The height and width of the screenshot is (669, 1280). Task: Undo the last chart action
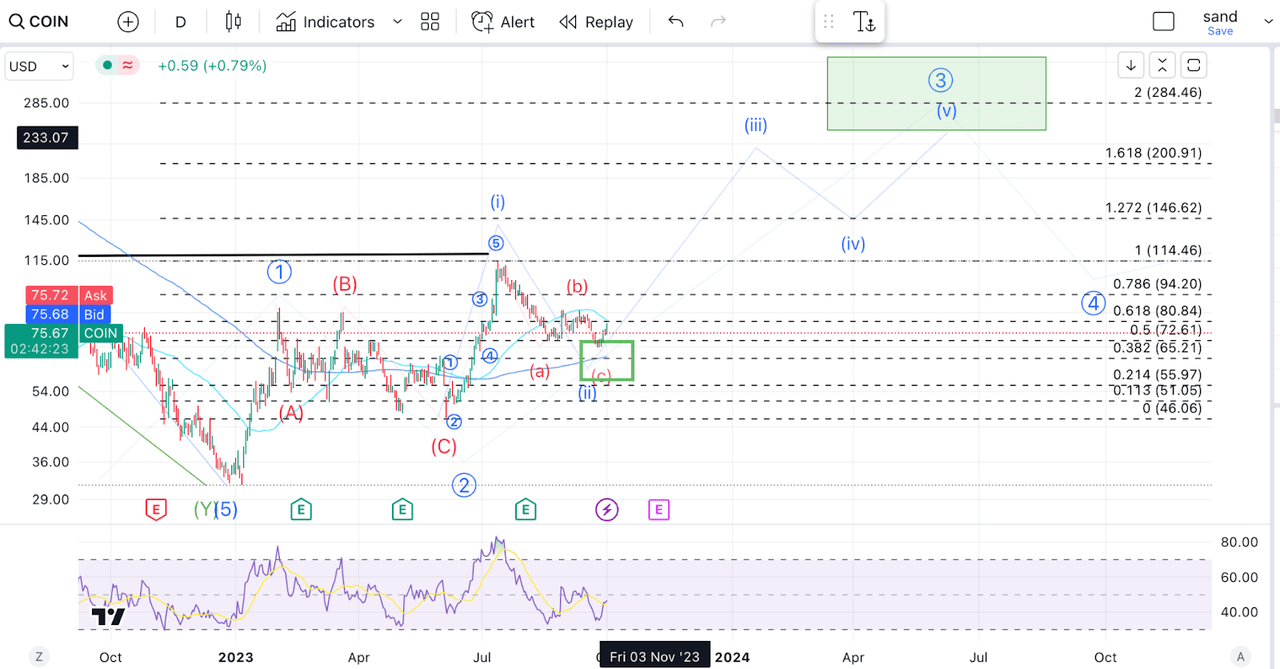tap(676, 22)
